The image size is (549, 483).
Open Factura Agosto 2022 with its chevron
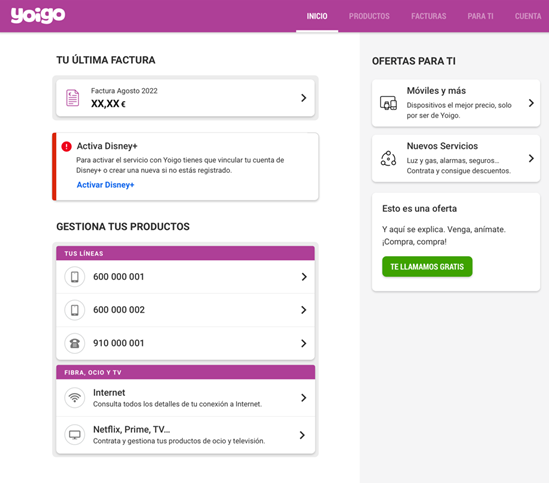(304, 98)
